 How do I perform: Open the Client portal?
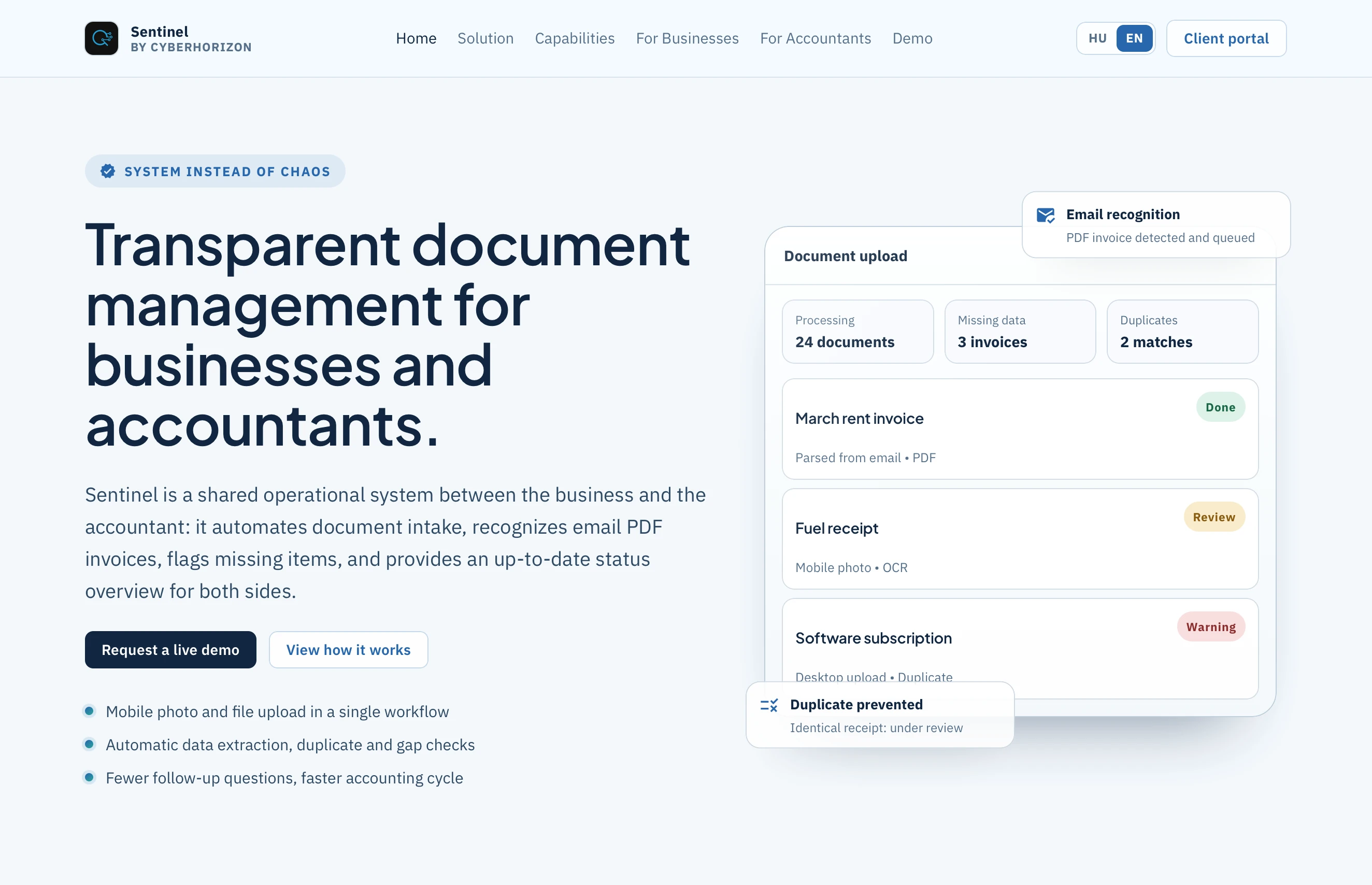tap(1226, 38)
